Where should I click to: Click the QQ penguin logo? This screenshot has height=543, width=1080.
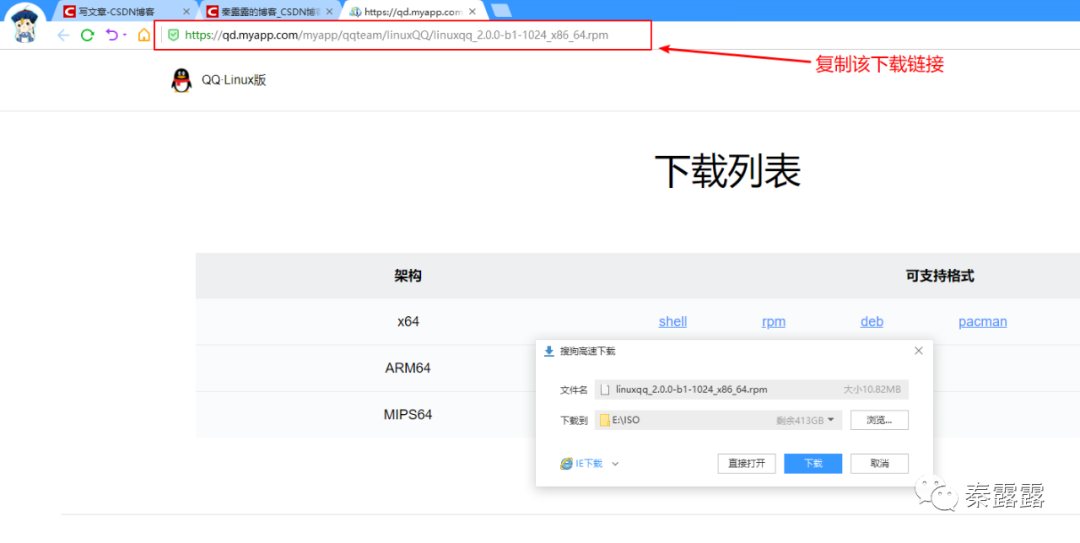(180, 80)
